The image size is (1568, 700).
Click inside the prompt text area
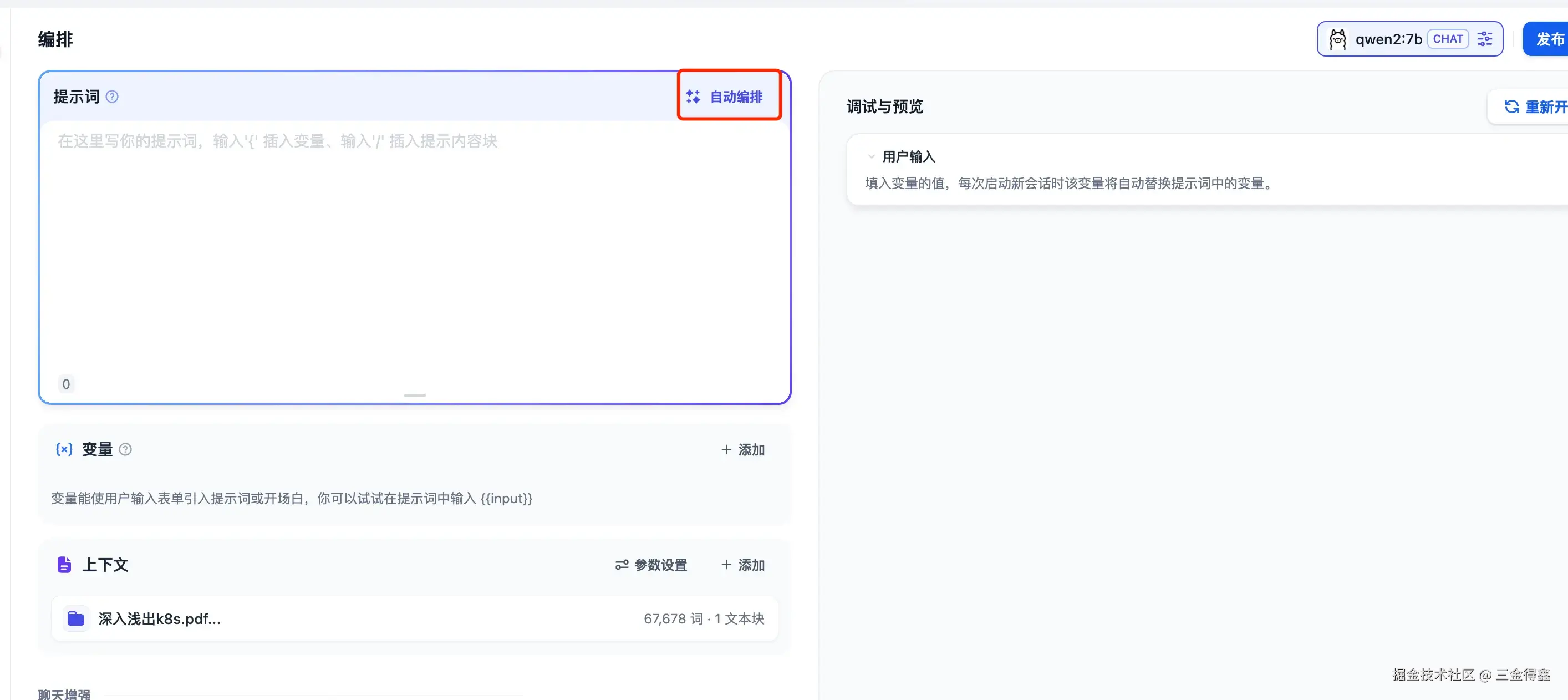[x=414, y=256]
